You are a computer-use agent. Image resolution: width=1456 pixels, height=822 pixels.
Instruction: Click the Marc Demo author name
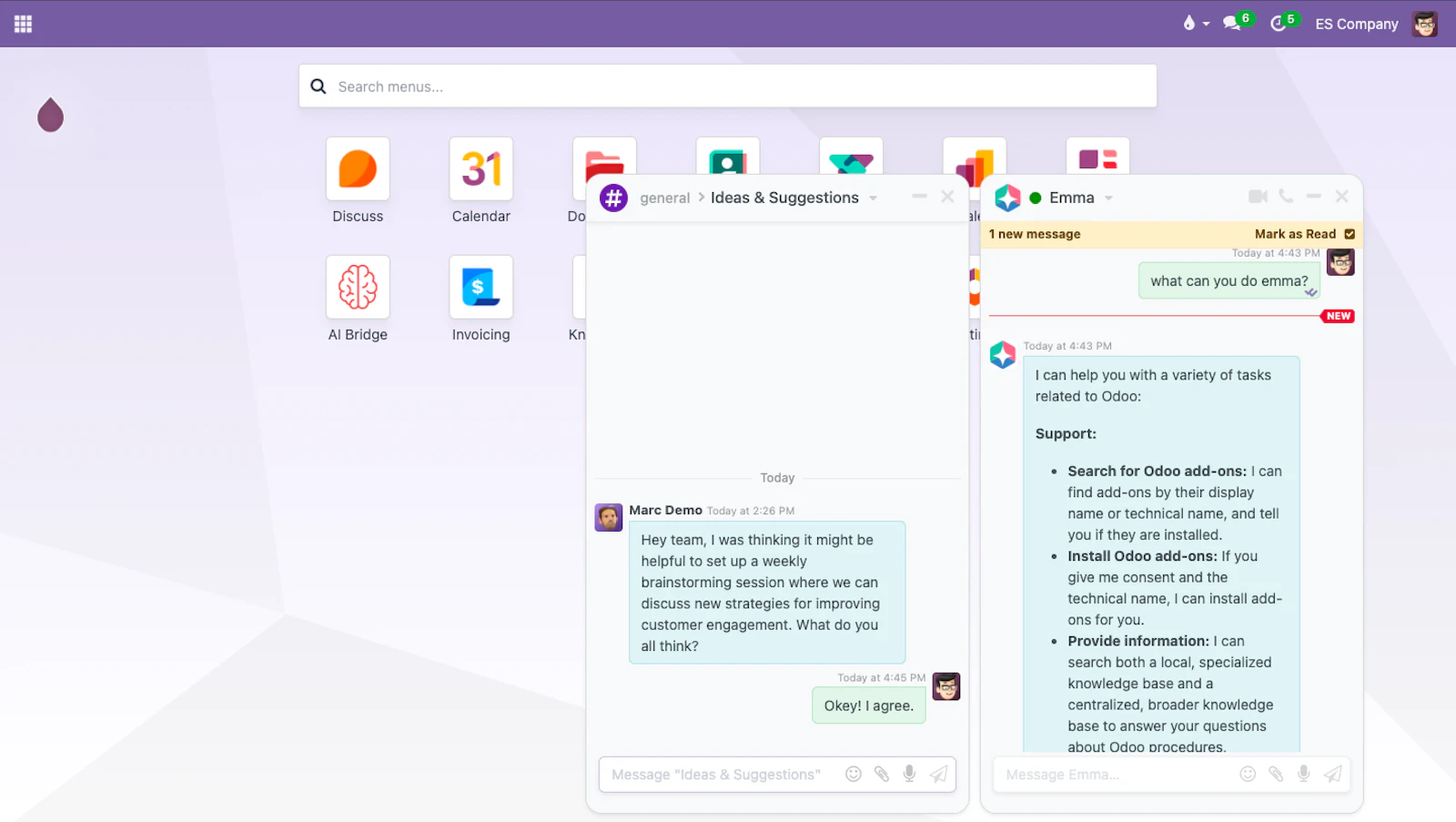coord(665,511)
